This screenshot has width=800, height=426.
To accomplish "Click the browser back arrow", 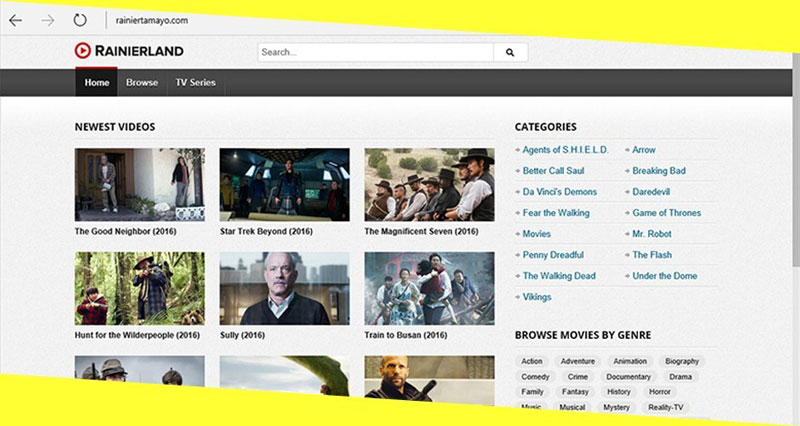I will click(x=15, y=20).
